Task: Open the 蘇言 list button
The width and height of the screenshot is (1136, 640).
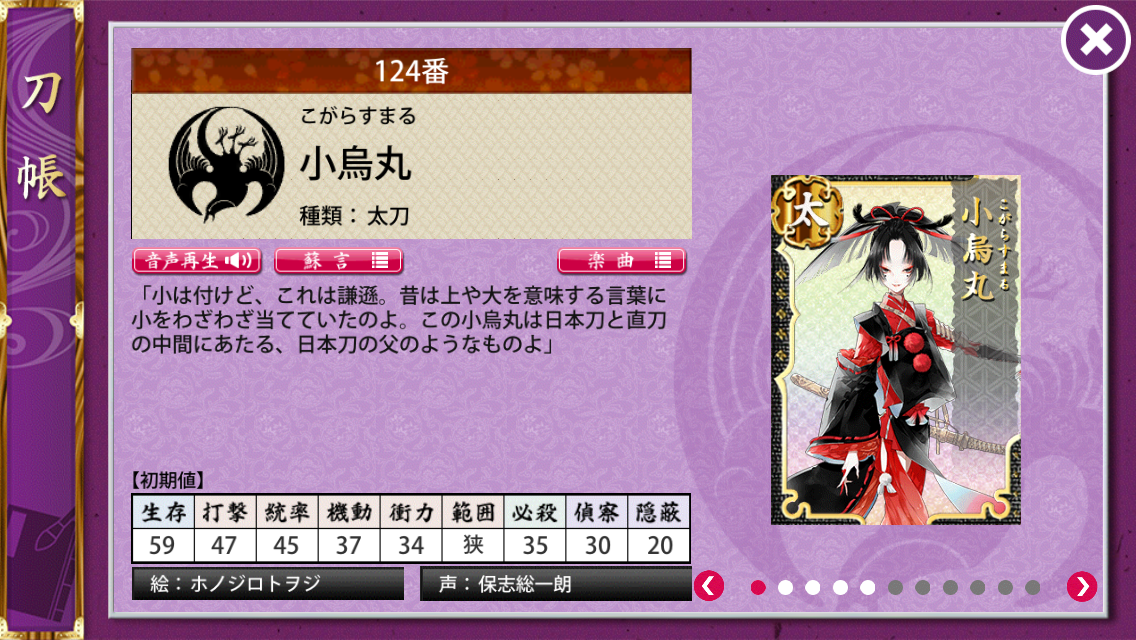Action: point(338,261)
